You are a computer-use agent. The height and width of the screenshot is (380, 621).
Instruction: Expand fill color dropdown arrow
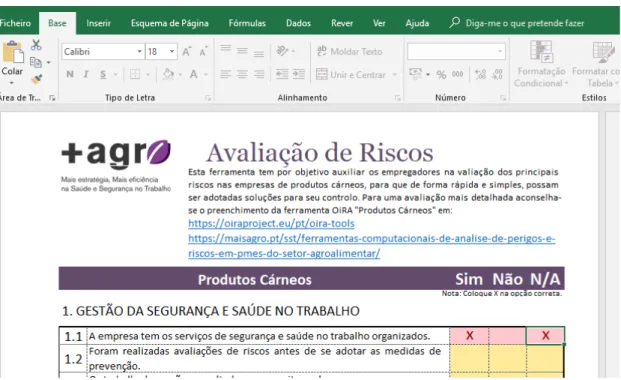[x=180, y=74]
